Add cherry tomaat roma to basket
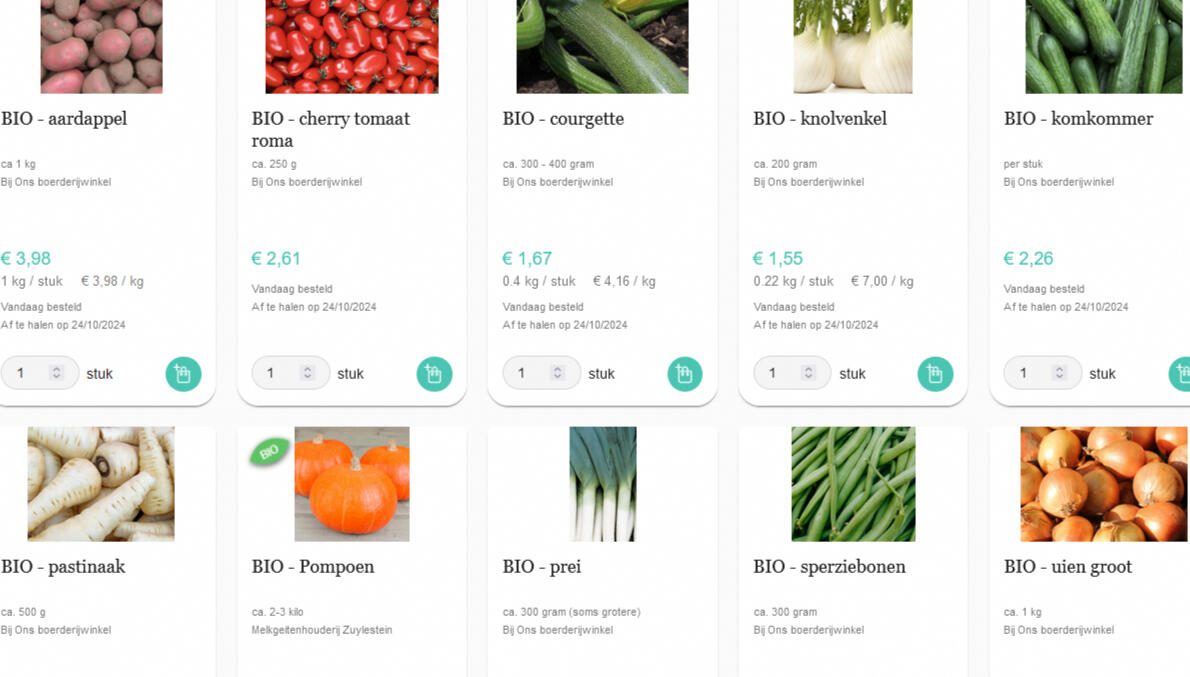Screen dimensions: 1190x677 click(434, 374)
